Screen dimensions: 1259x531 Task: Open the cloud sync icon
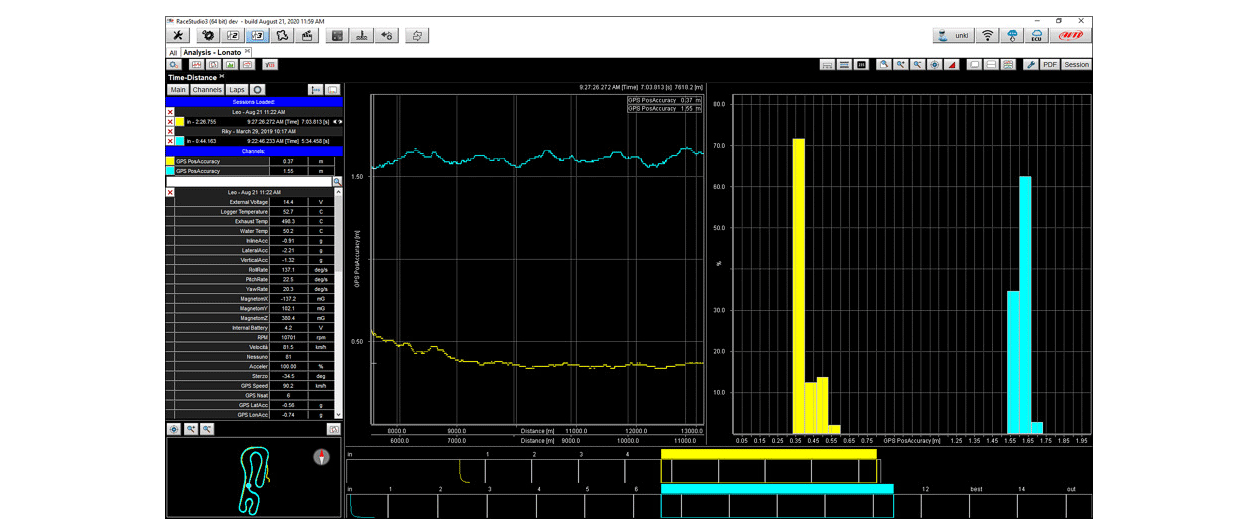click(x=1012, y=36)
